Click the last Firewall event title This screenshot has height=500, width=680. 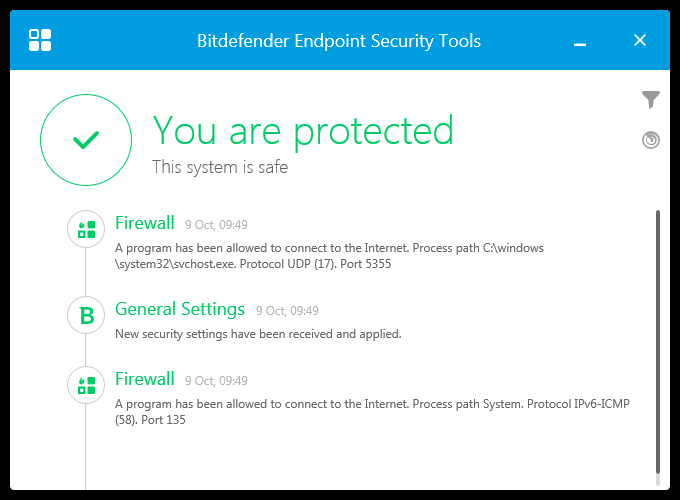[145, 379]
